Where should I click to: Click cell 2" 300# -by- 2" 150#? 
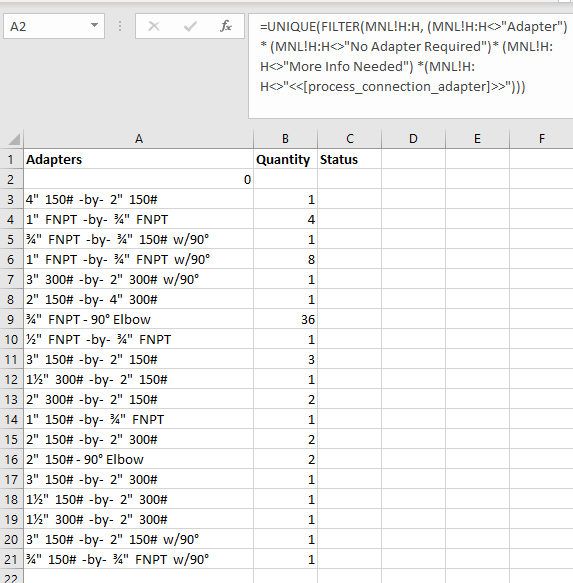click(x=139, y=399)
